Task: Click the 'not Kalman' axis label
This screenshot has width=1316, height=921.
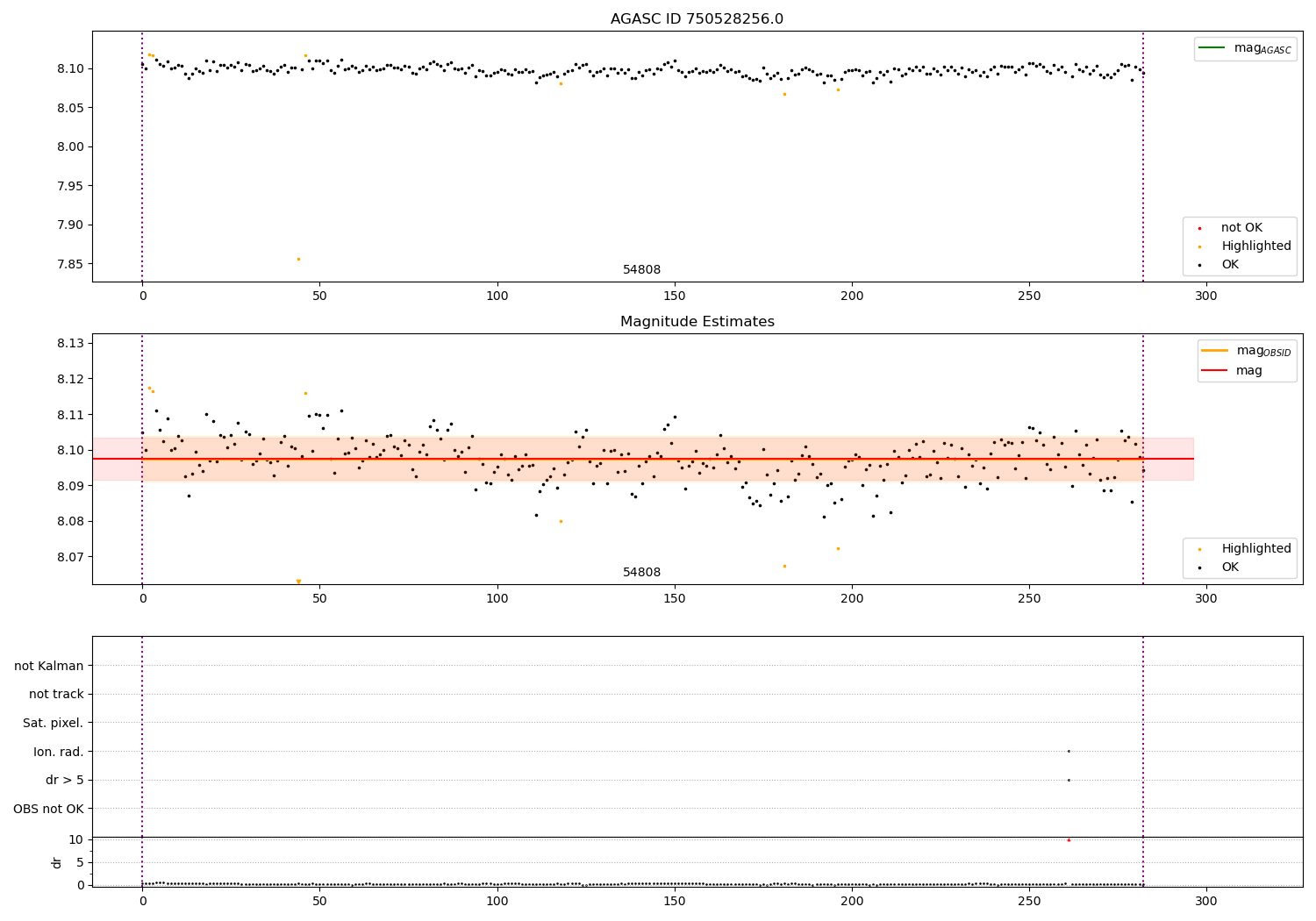Action: coord(49,666)
